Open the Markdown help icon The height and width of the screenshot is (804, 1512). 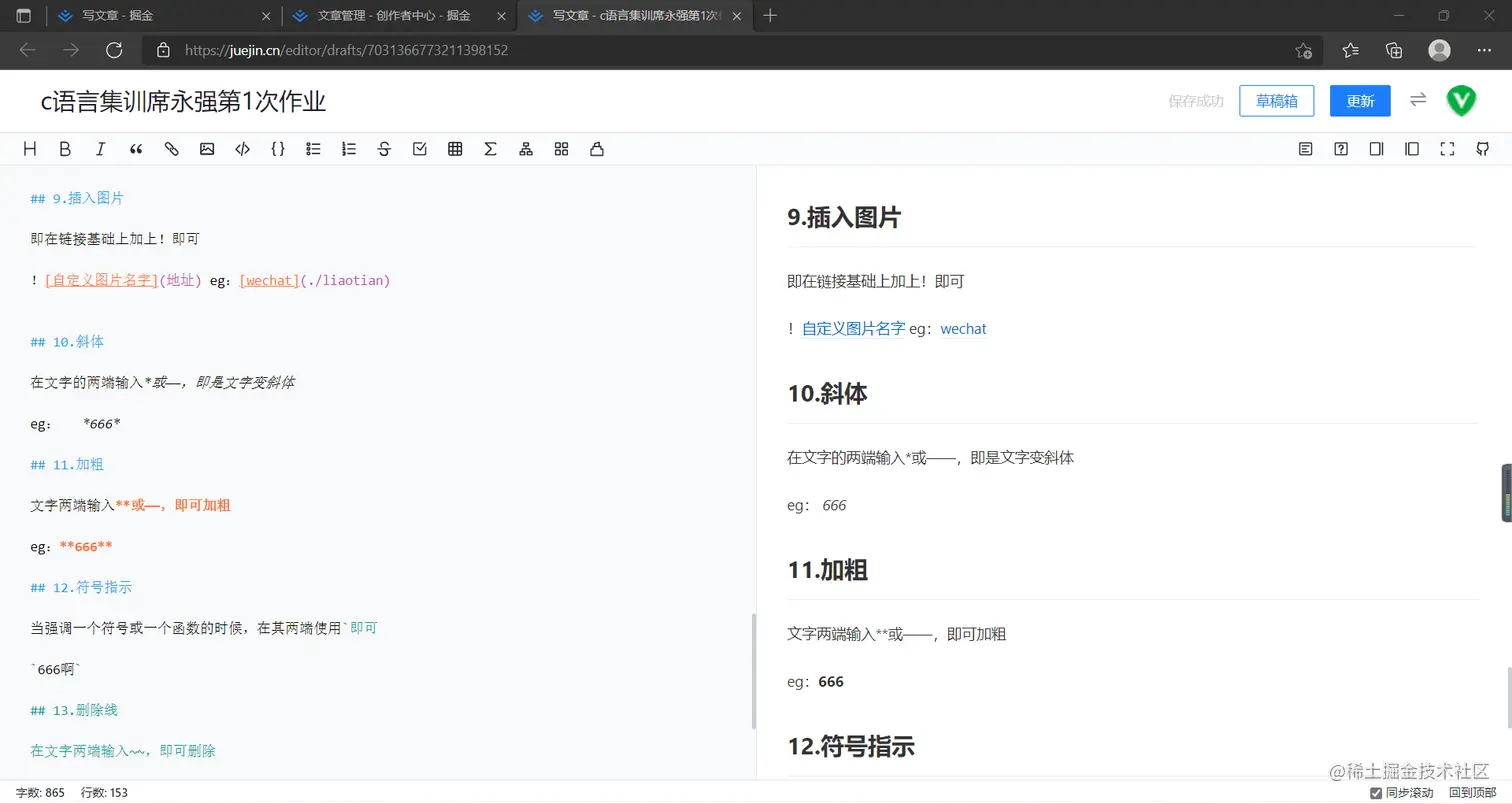(x=1341, y=149)
